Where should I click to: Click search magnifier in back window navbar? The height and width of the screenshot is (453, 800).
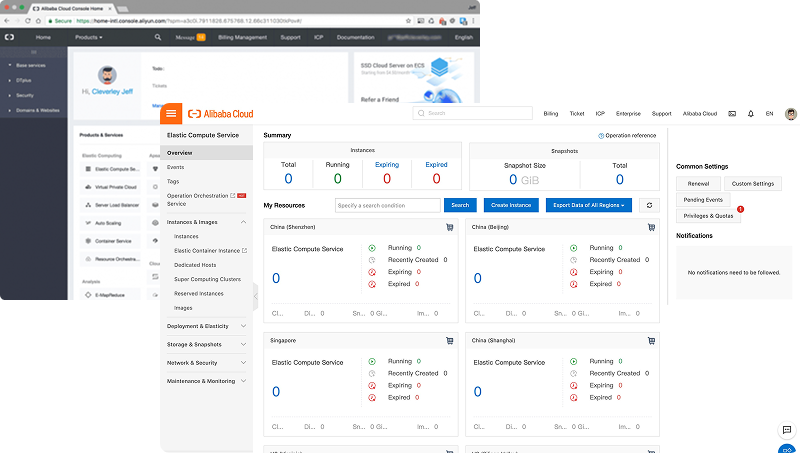158,37
